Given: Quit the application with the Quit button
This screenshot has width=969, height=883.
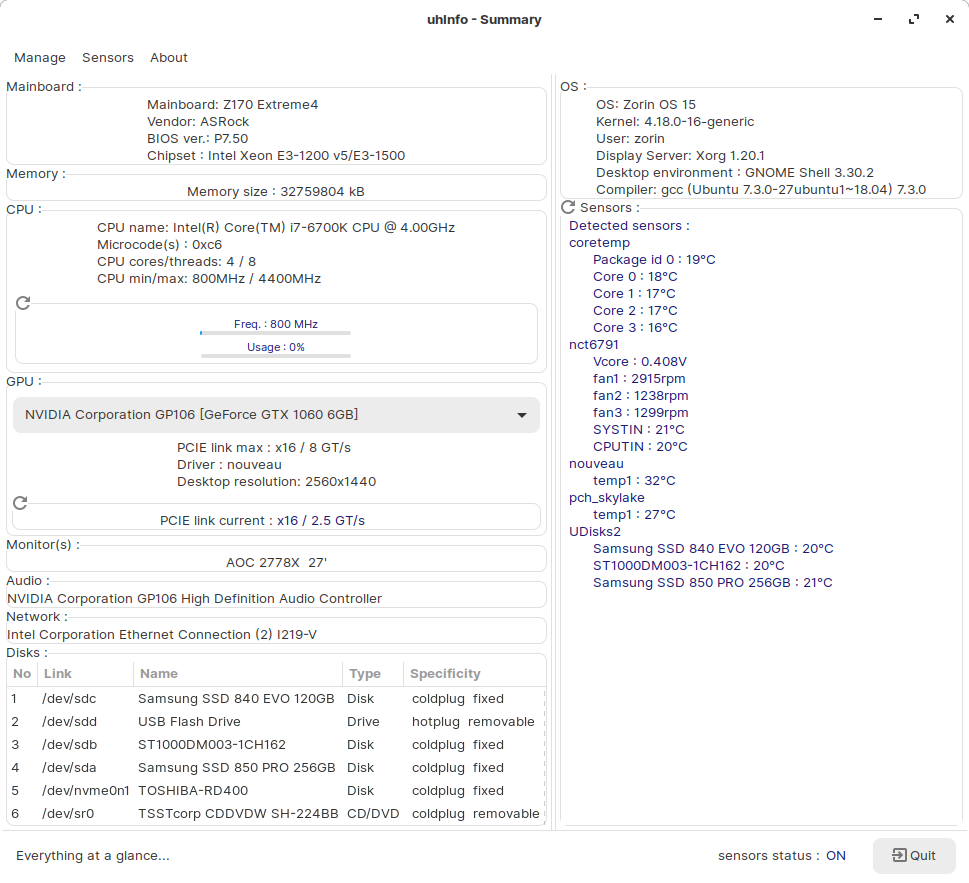Looking at the screenshot, I should [914, 856].
